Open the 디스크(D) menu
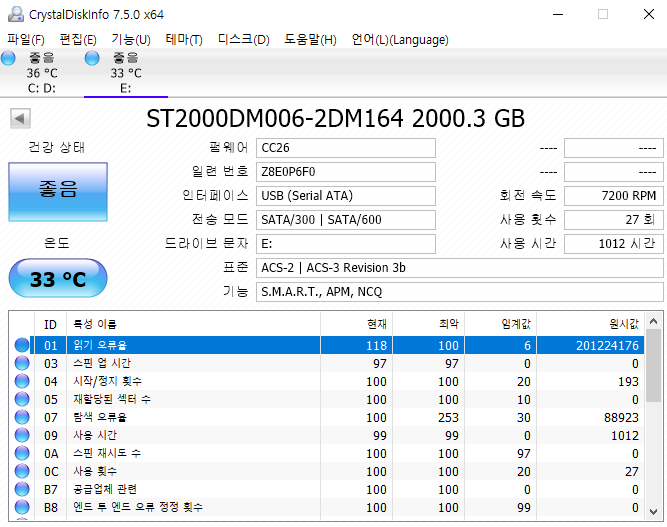 coord(244,40)
